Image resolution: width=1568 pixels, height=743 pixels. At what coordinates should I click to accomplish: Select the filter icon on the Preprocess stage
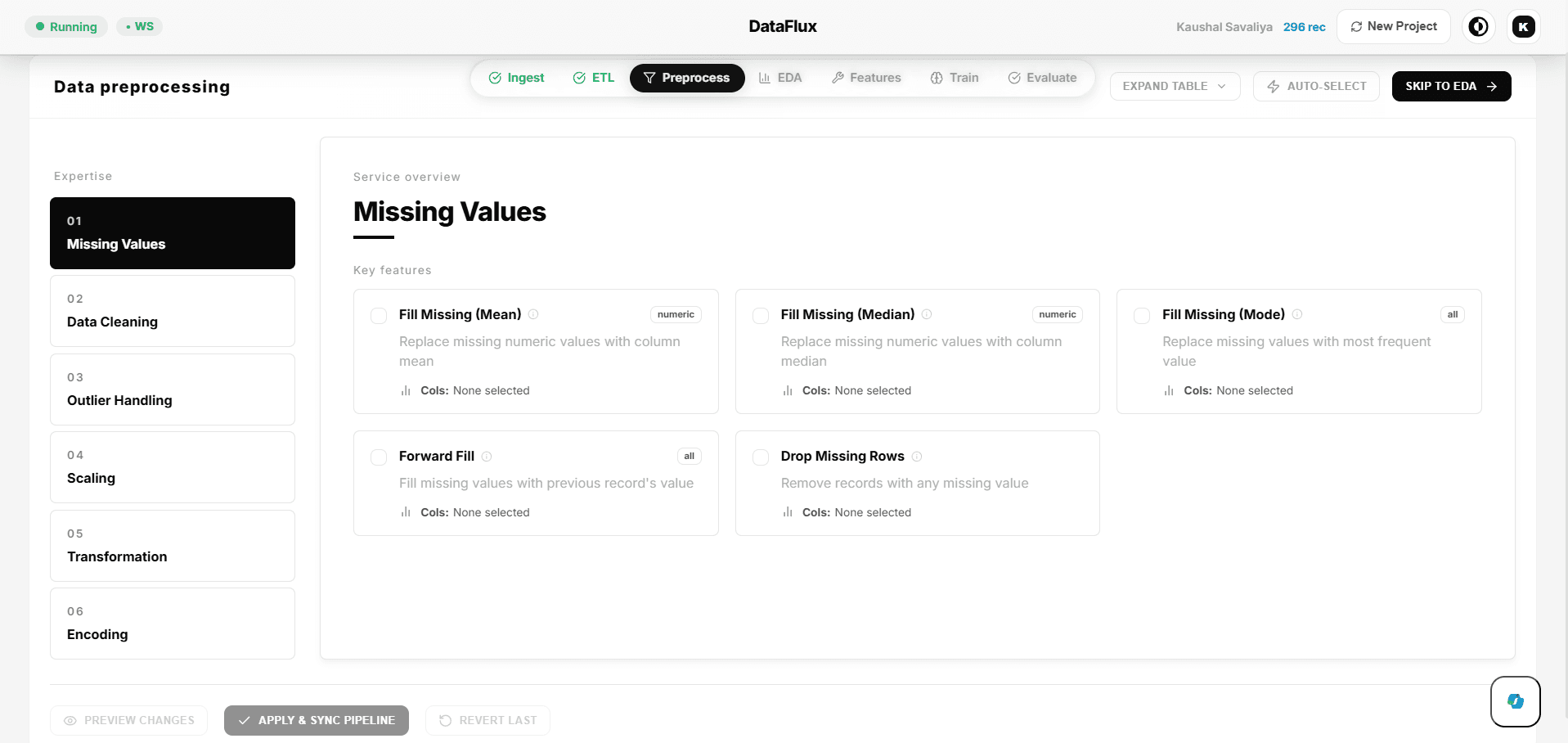(x=649, y=78)
